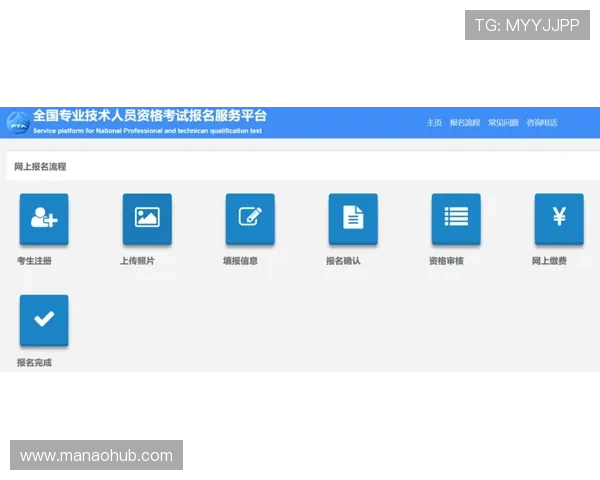Select the 报名完成 checkmark icon
The width and height of the screenshot is (600, 480).
[x=44, y=320]
